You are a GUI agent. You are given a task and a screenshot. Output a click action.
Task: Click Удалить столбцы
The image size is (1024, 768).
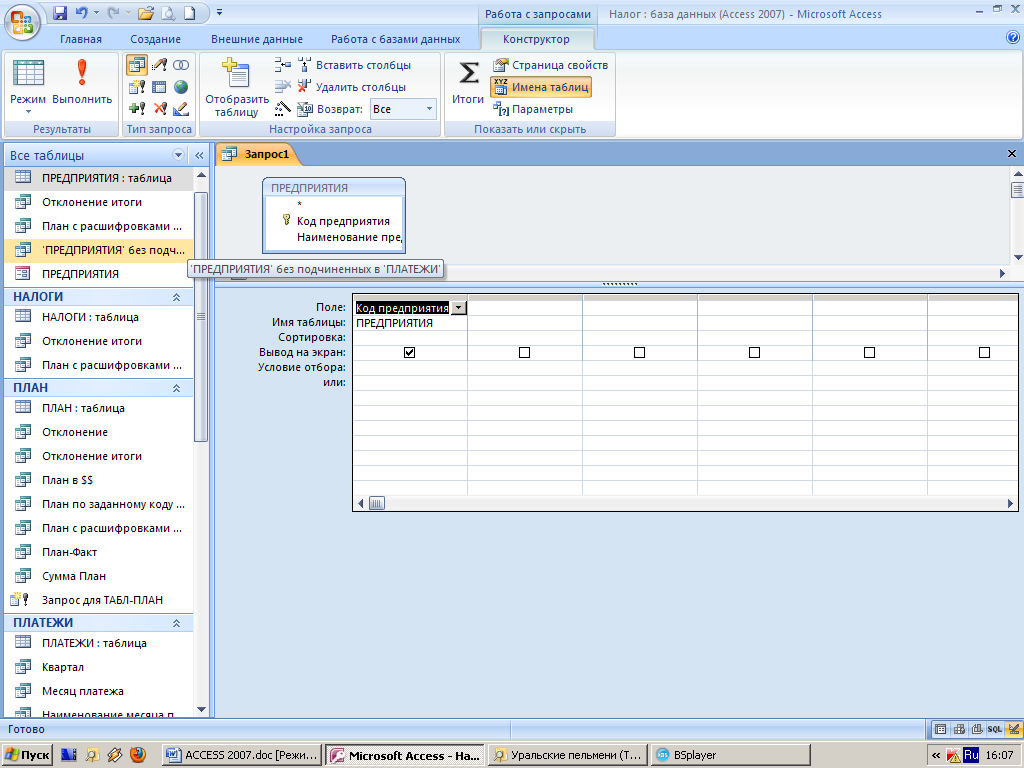(x=352, y=87)
